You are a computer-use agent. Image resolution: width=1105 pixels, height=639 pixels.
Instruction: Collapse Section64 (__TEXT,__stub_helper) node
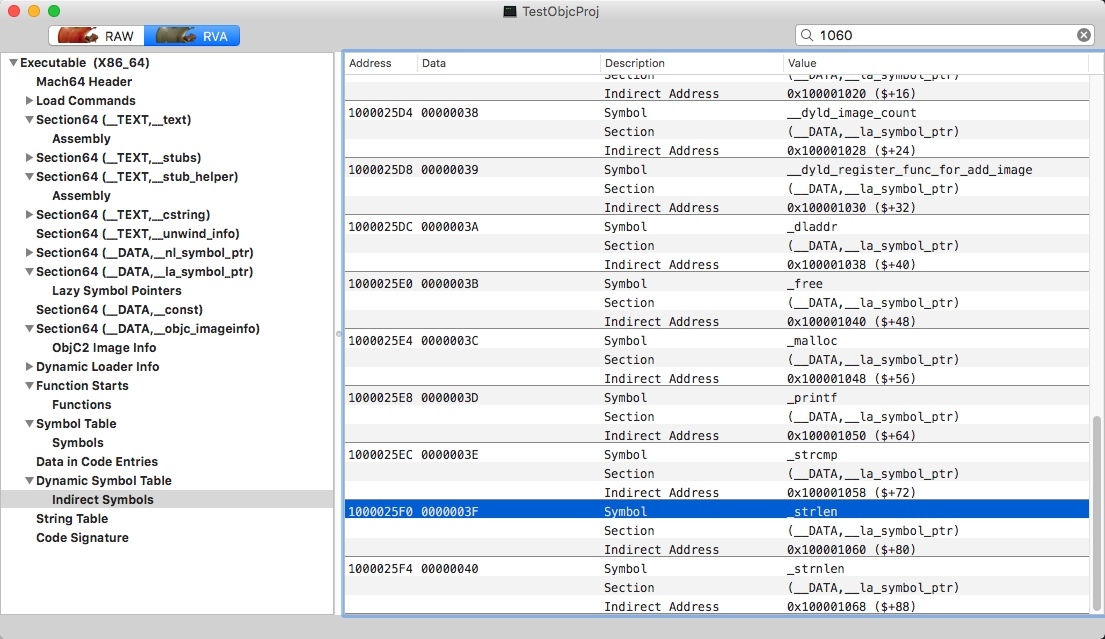tap(29, 177)
